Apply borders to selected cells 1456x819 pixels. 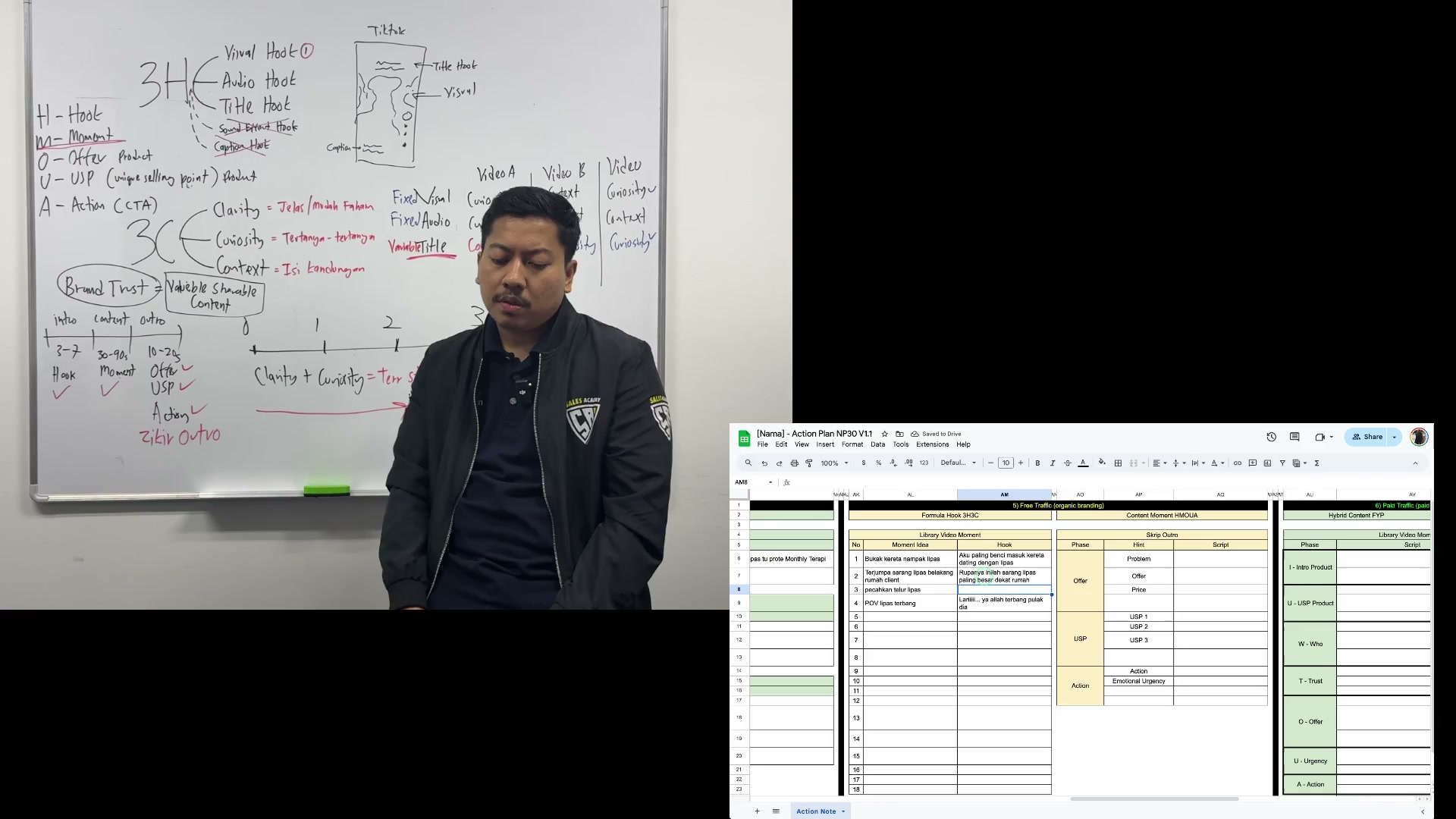[x=1118, y=463]
